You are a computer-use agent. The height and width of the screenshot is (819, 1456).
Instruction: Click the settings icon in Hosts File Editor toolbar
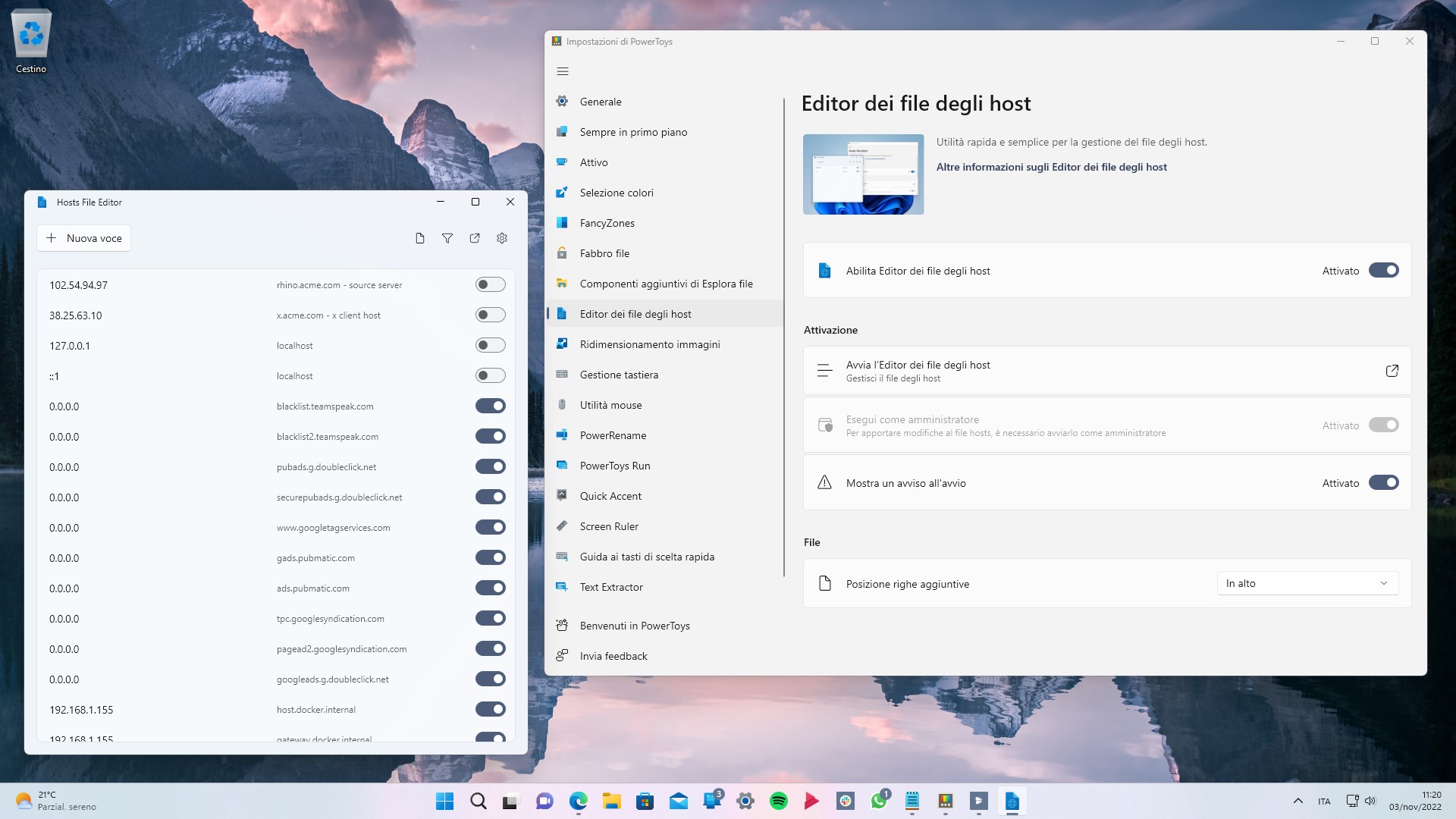[502, 238]
